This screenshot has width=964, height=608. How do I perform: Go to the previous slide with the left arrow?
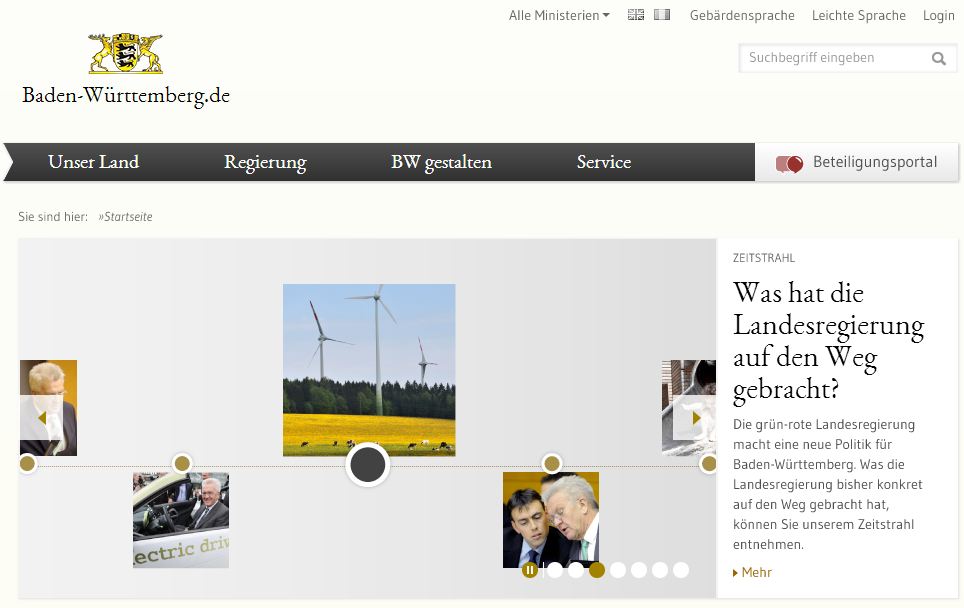[x=42, y=418]
